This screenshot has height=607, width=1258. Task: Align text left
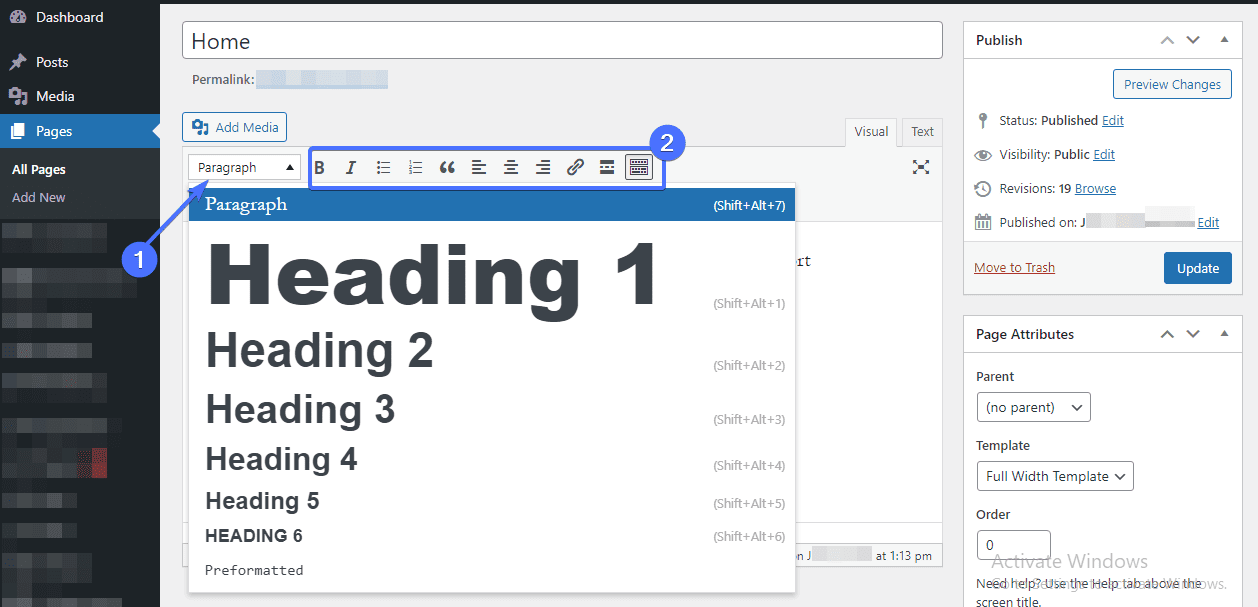[479, 167]
